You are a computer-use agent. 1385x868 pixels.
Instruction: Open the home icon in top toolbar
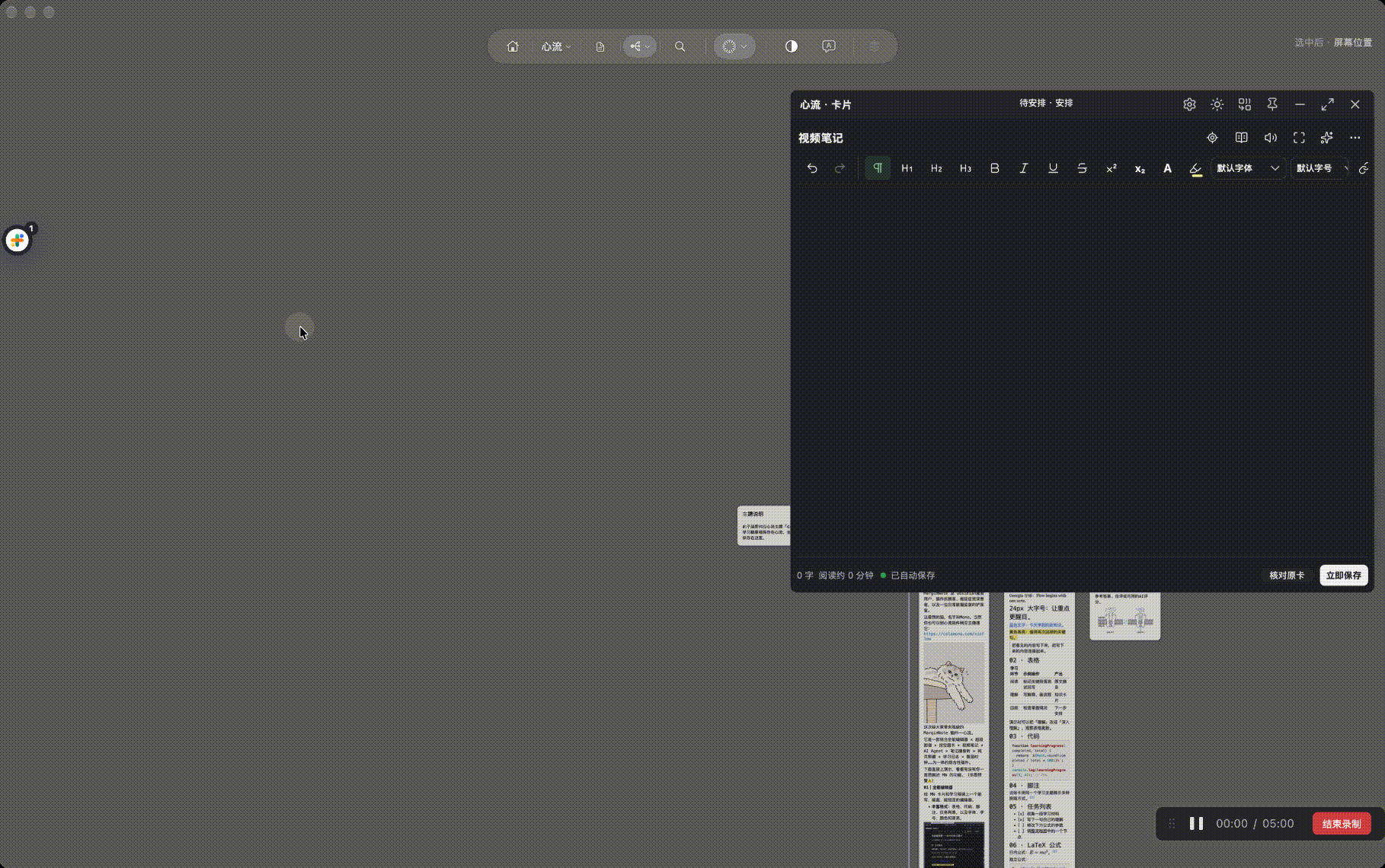pyautogui.click(x=513, y=46)
